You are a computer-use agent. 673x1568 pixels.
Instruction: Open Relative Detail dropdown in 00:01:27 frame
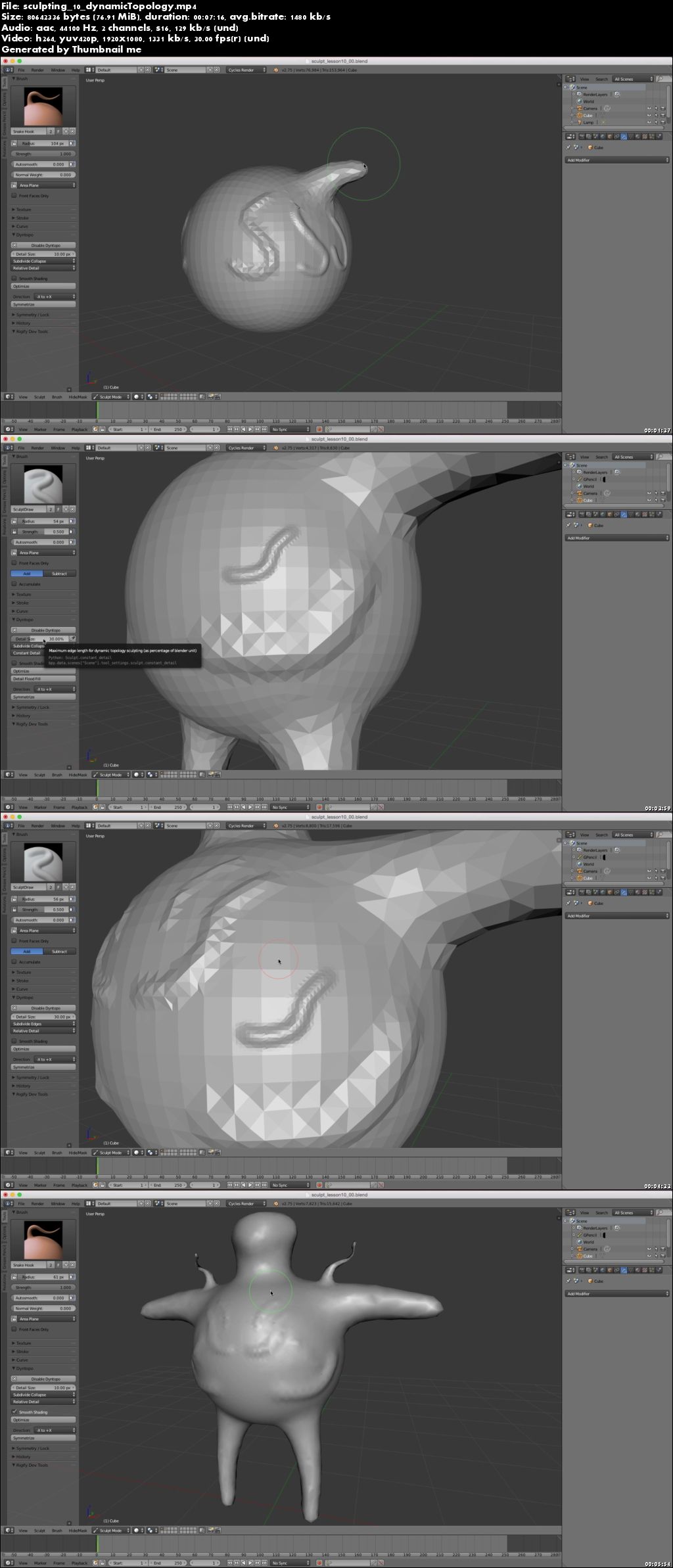coord(43,268)
